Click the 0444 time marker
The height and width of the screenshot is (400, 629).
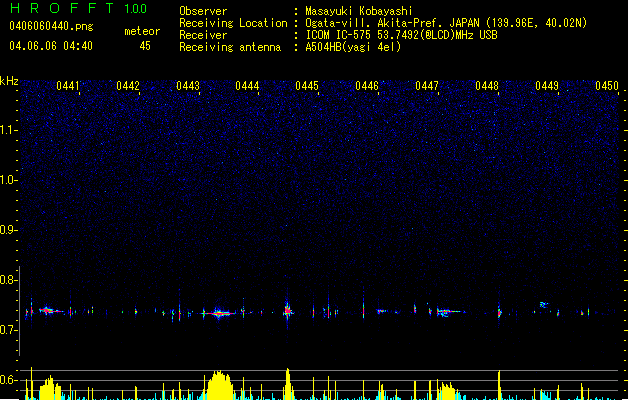tap(247, 86)
